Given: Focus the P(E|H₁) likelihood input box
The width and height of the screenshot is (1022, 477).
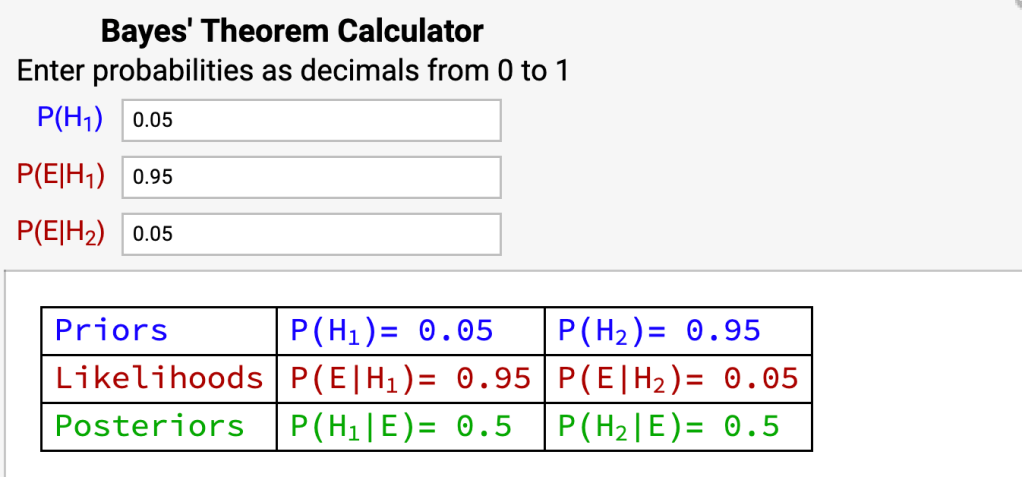Looking at the screenshot, I should tap(310, 177).
